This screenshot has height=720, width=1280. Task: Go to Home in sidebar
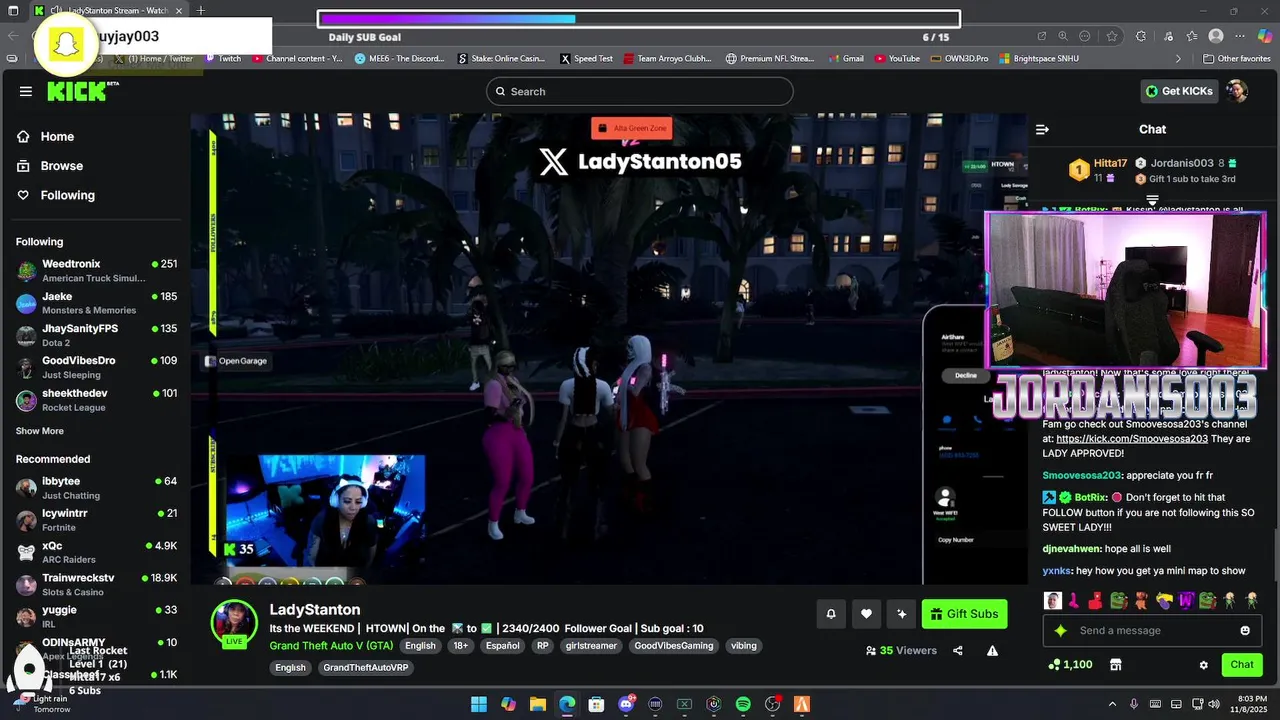click(x=45, y=137)
